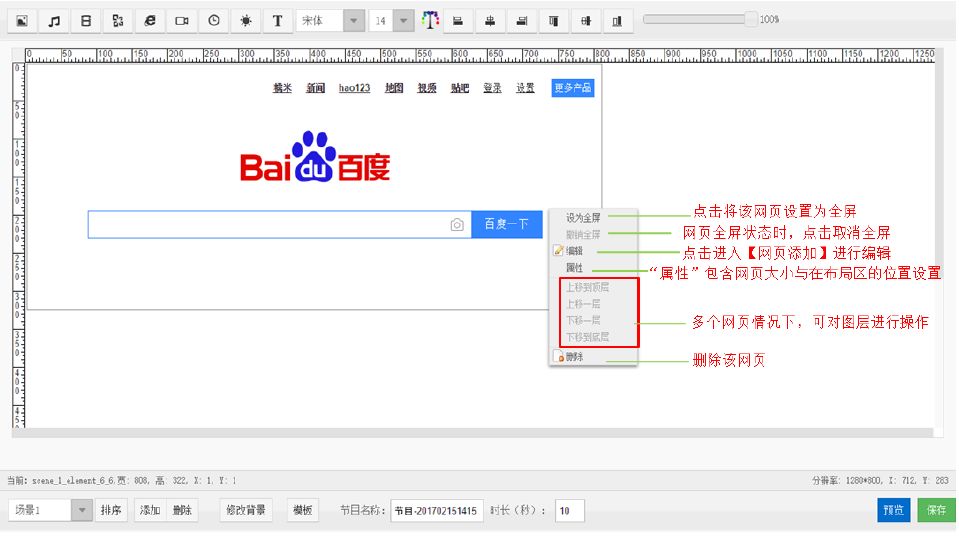Click the Baidu logo

(315, 157)
